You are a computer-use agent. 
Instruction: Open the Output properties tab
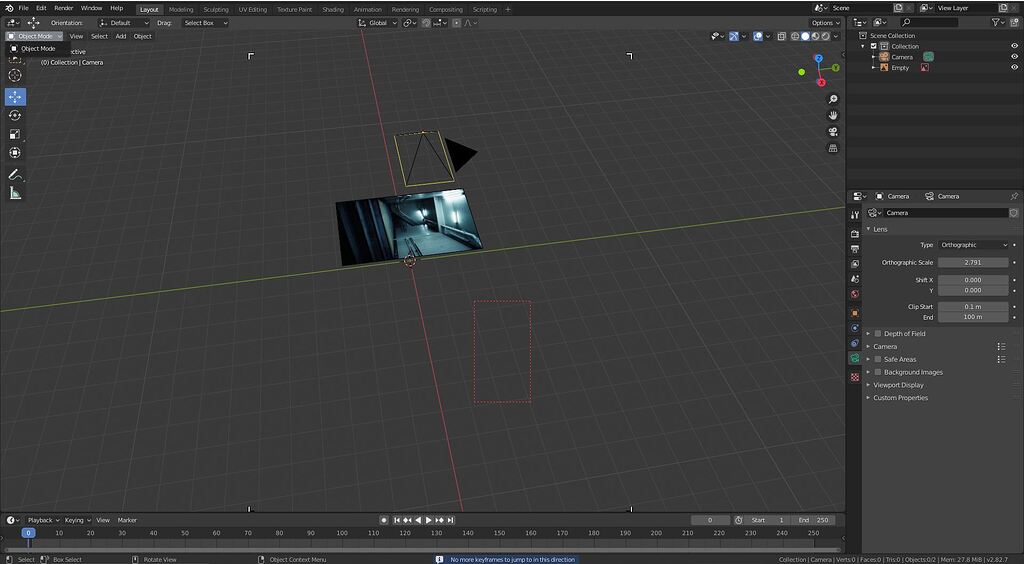pyautogui.click(x=855, y=249)
